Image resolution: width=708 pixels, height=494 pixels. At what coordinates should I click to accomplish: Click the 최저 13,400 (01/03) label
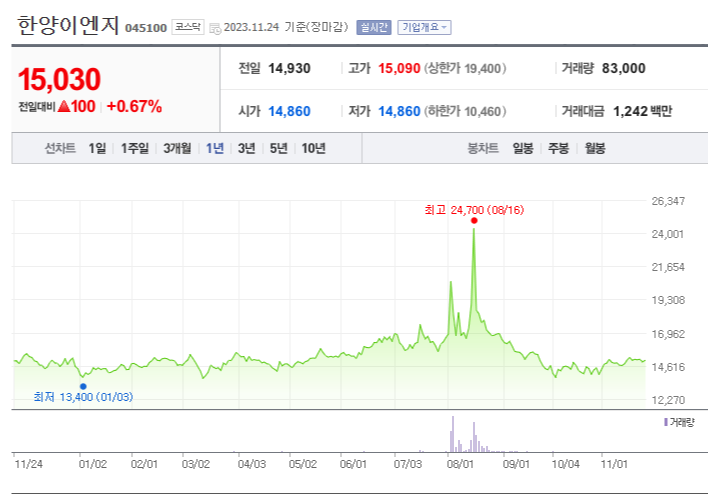point(84,397)
